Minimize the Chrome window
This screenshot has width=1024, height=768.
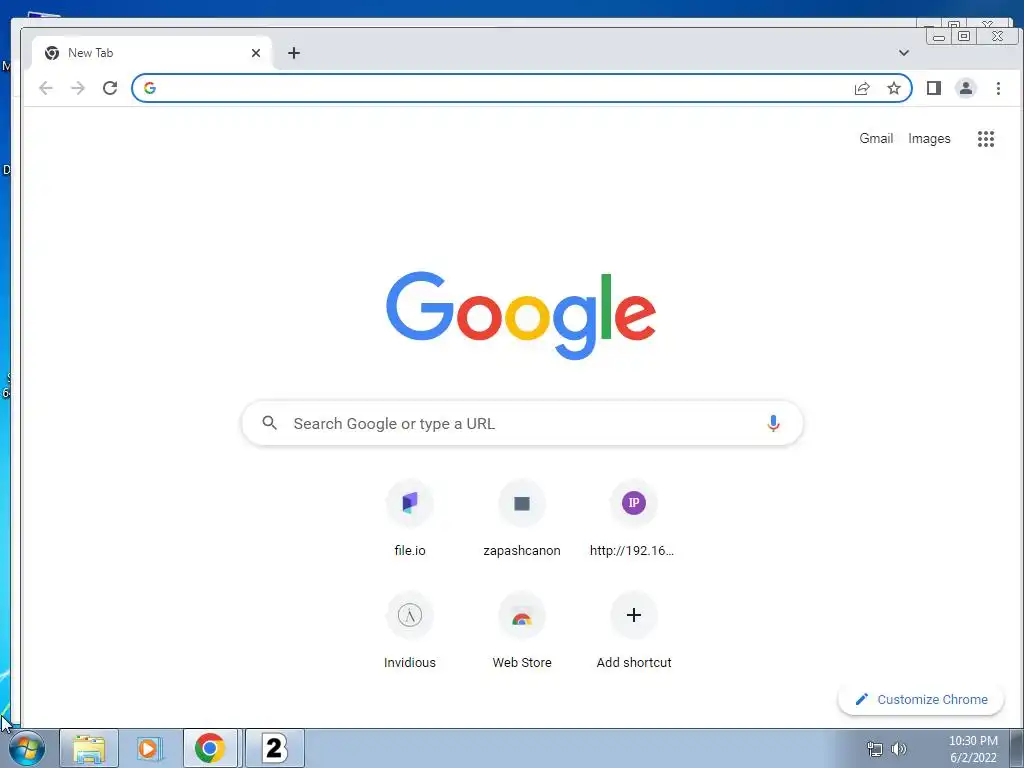click(939, 37)
